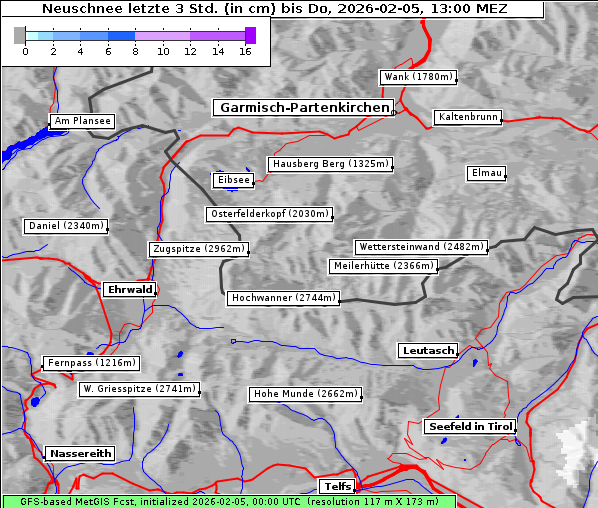Click Wettersteinwand (2482m) label
The width and height of the screenshot is (598, 508).
point(421,247)
